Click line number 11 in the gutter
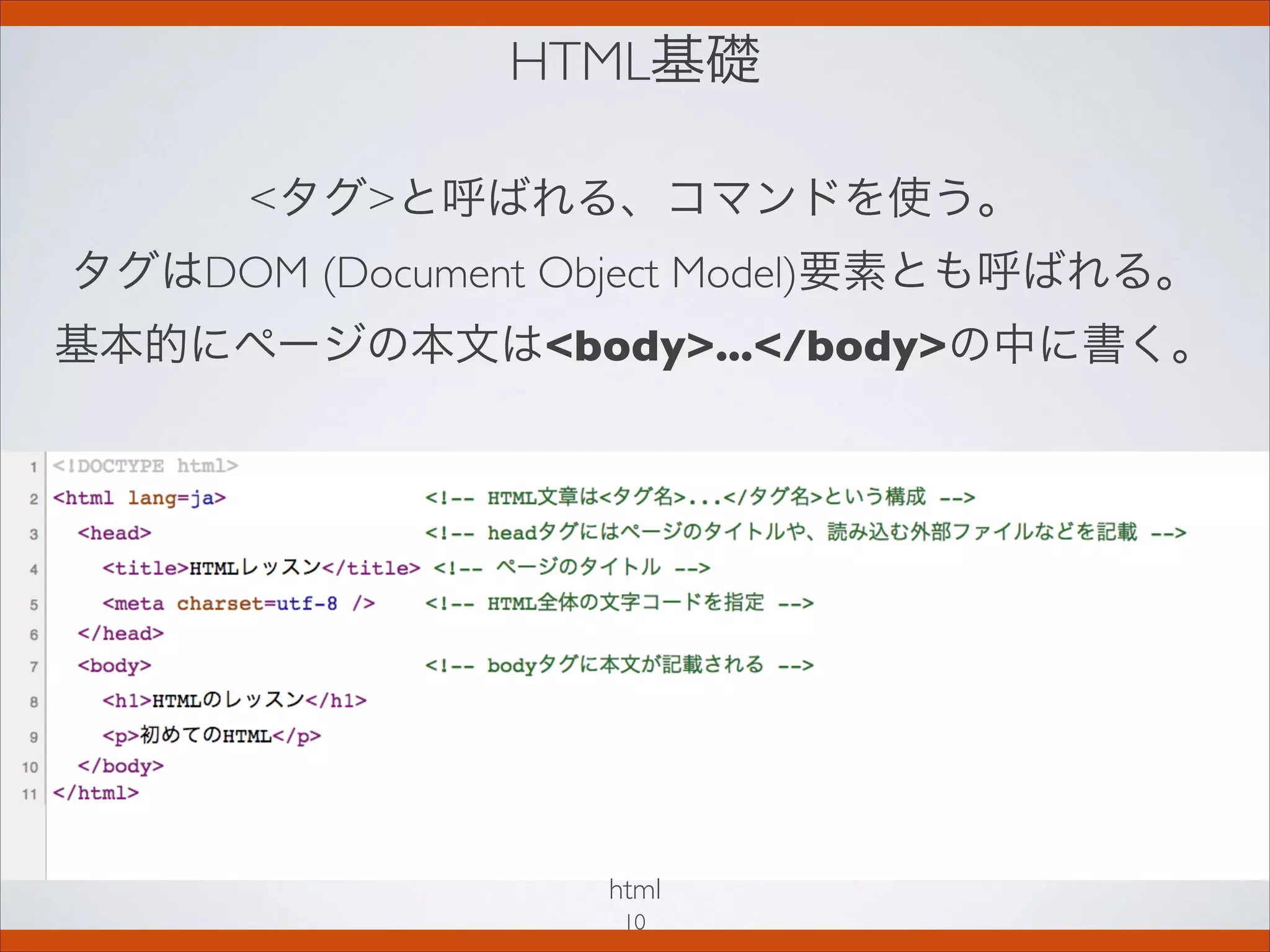The height and width of the screenshot is (952, 1270). (x=30, y=794)
